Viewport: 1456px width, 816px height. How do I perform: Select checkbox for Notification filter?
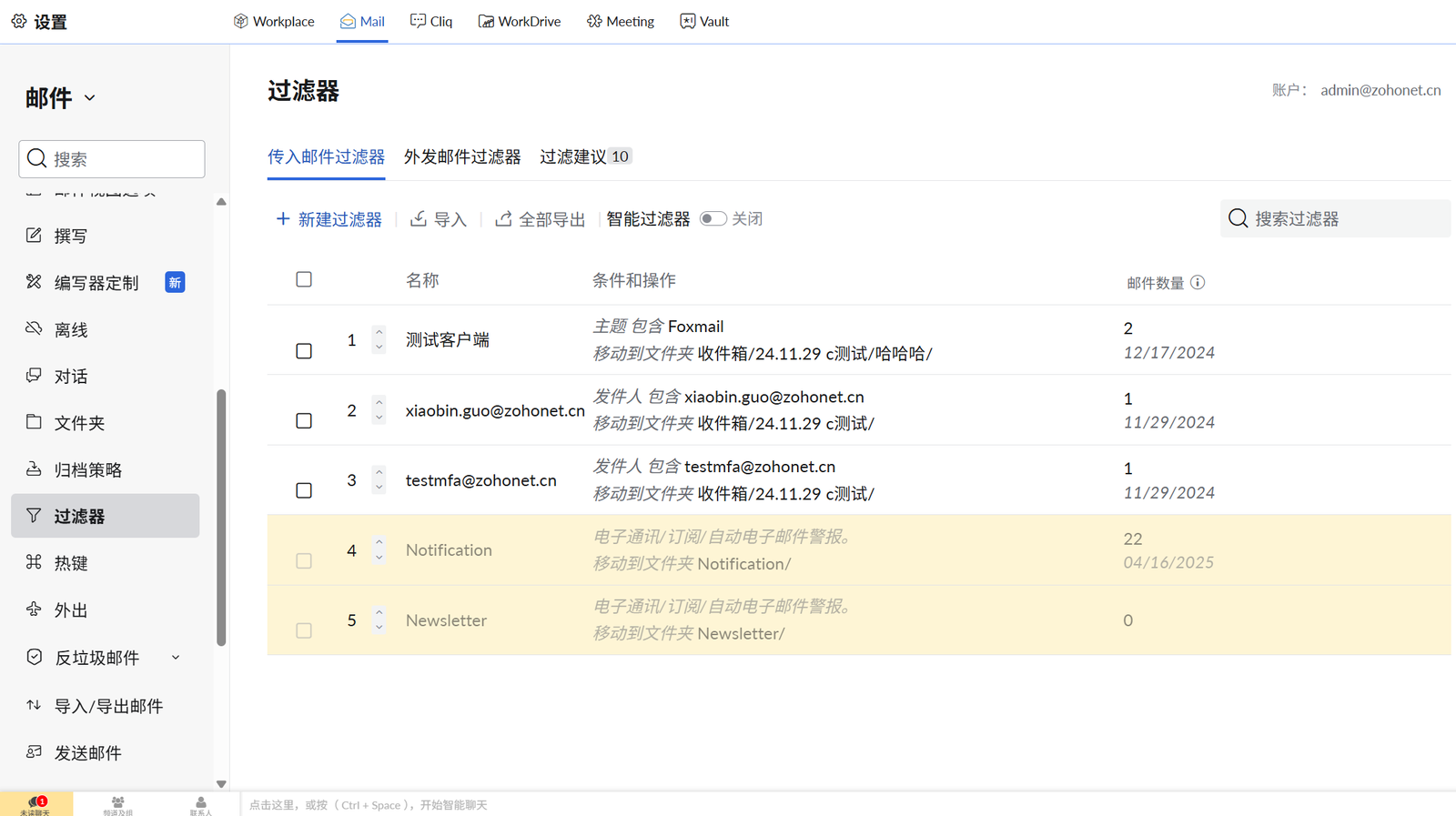pyautogui.click(x=304, y=561)
